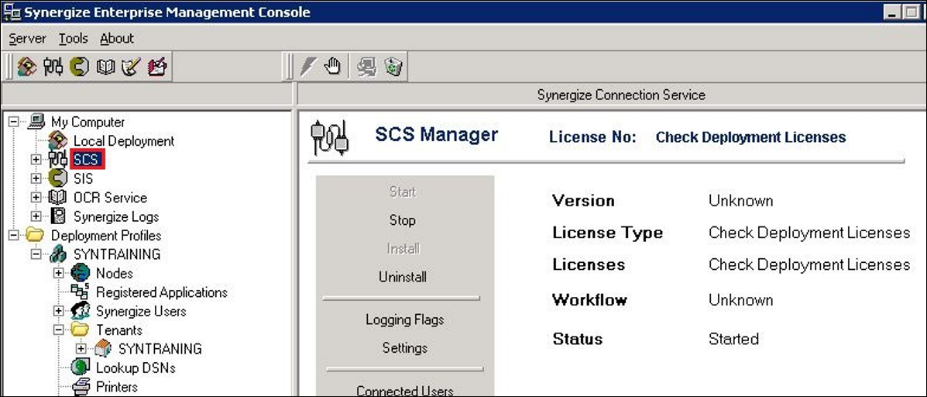The height and width of the screenshot is (397, 927).
Task: Click the OCR open-book toolbar icon
Action: (x=105, y=67)
